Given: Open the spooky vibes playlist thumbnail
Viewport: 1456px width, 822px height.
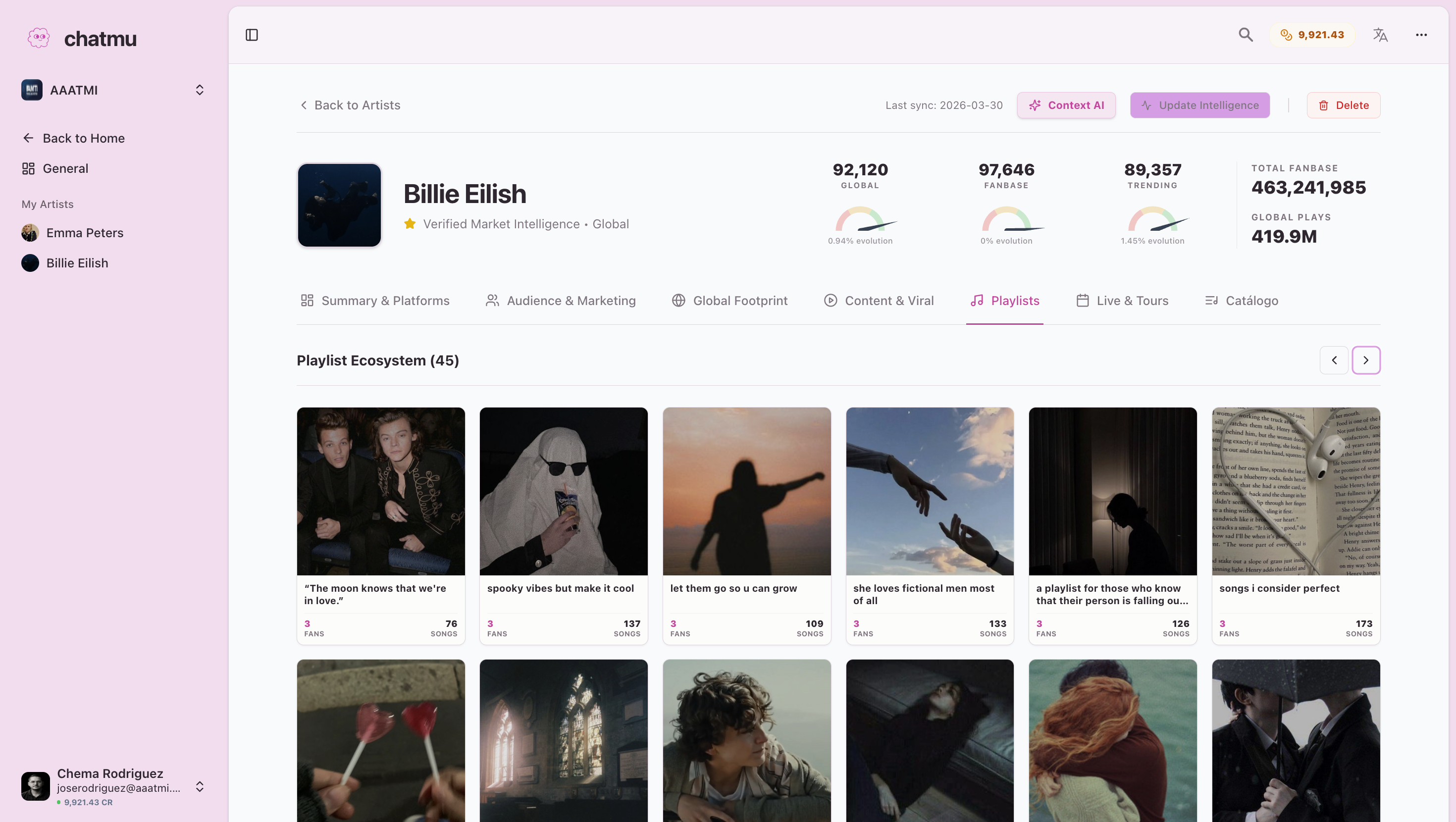Looking at the screenshot, I should pos(564,491).
